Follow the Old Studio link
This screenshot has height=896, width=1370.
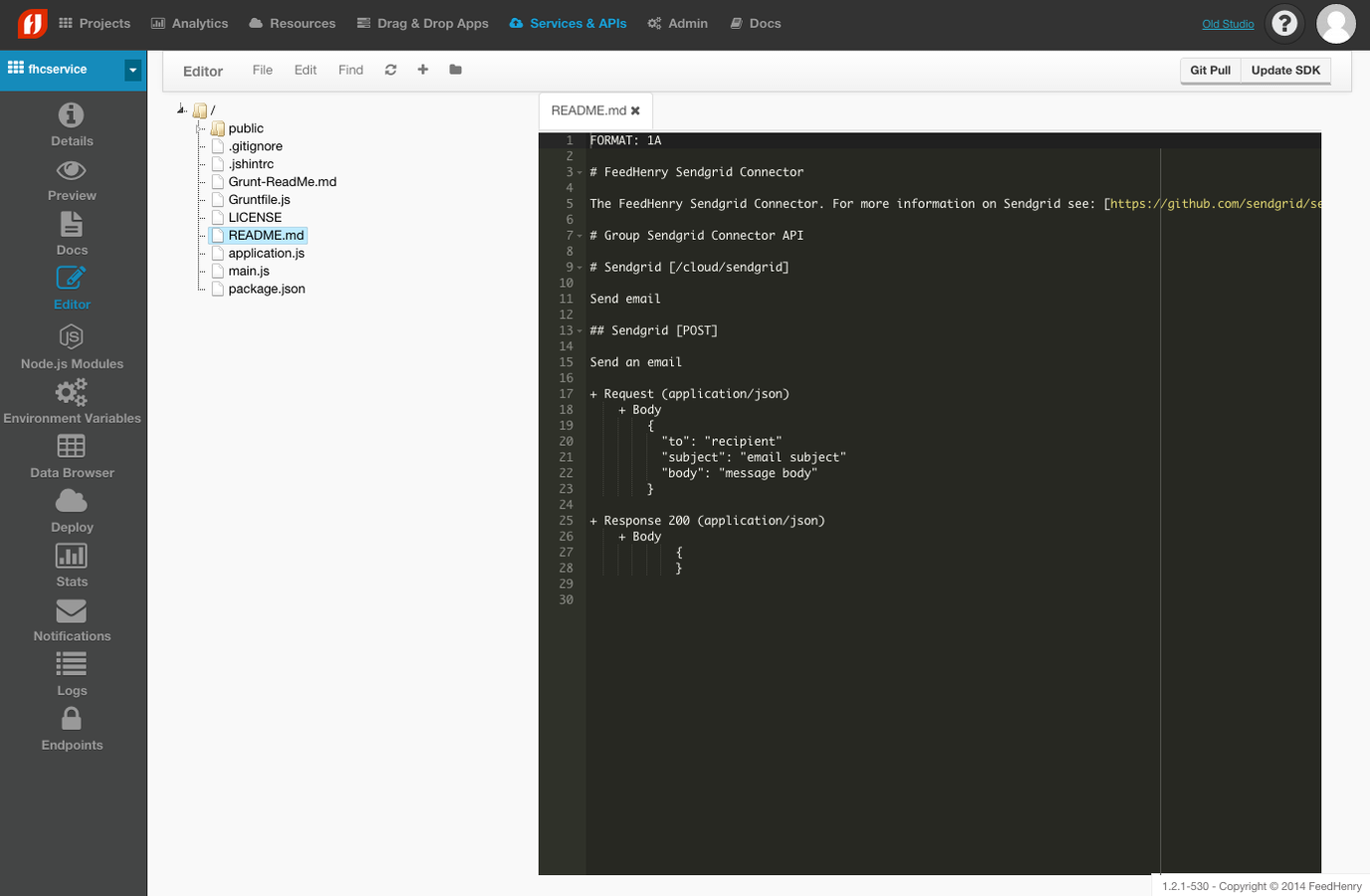(1228, 24)
